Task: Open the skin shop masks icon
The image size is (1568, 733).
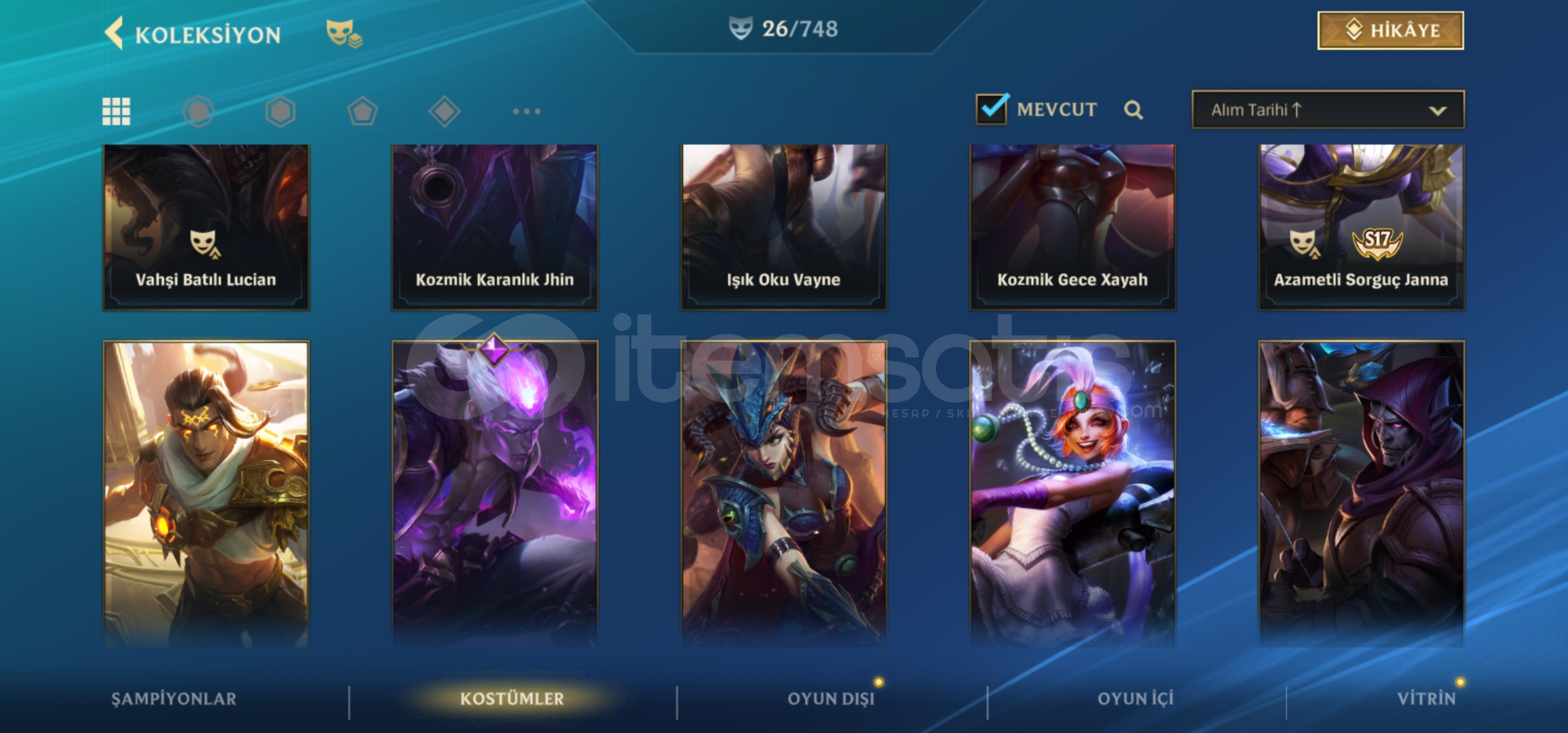Action: coord(343,33)
